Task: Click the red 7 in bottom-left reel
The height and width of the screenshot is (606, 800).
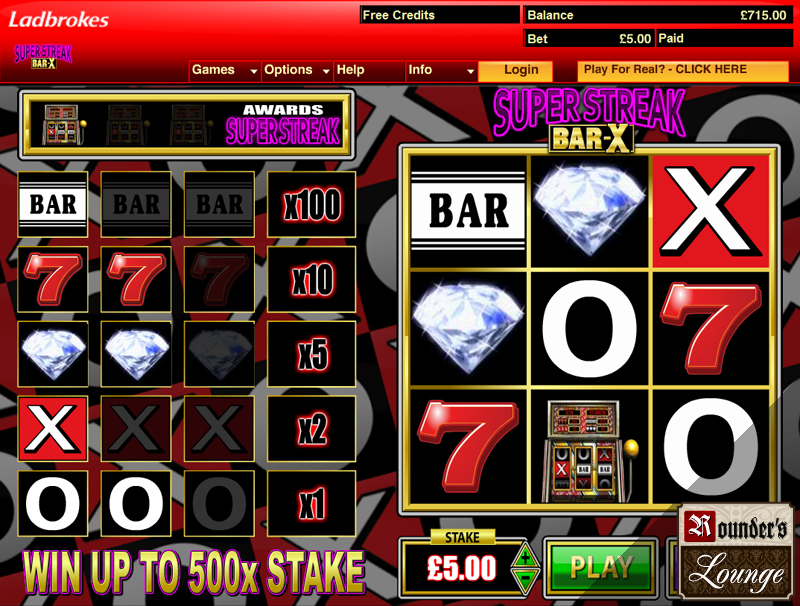Action: [468, 448]
